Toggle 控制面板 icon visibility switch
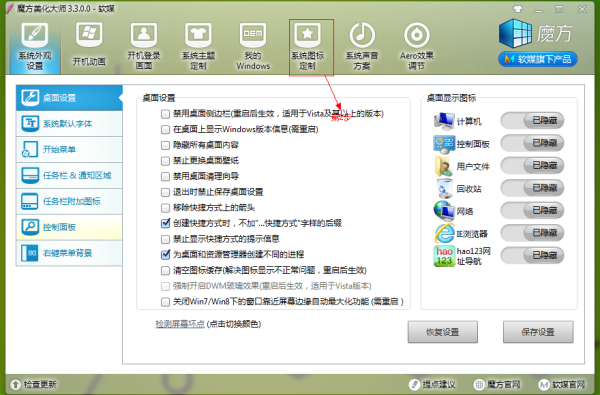The width and height of the screenshot is (600, 395). point(532,143)
